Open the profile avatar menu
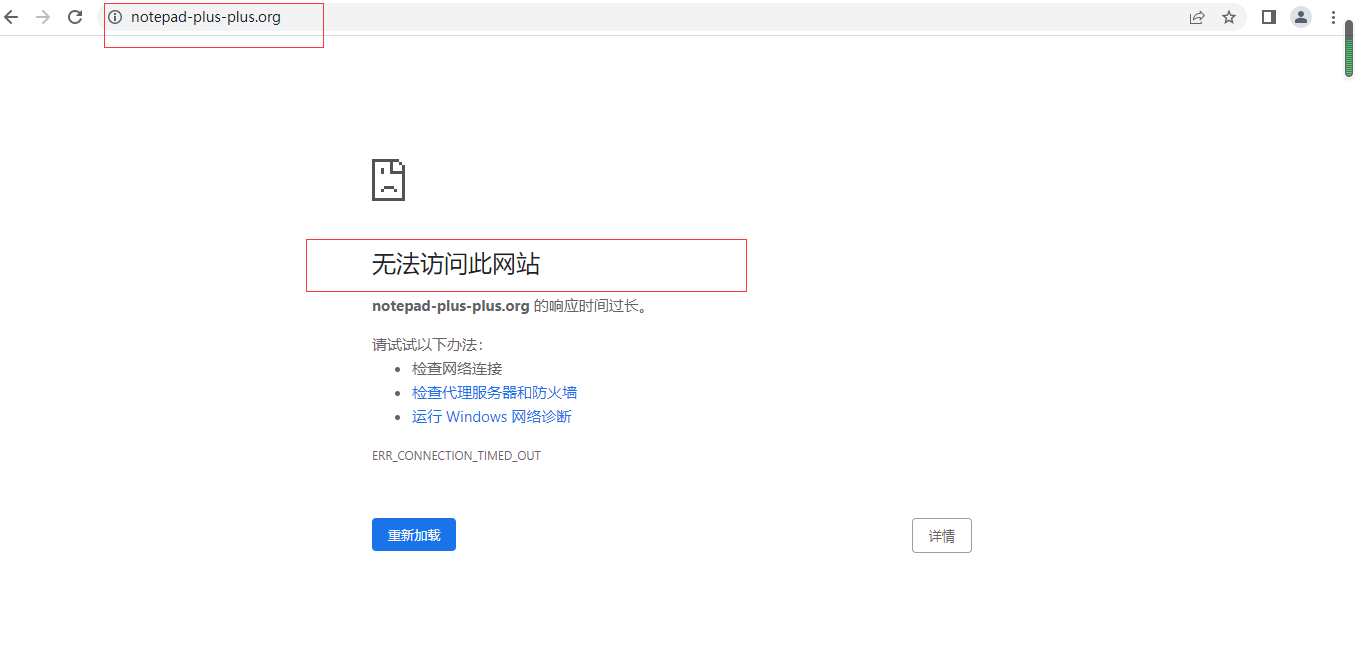 click(1301, 17)
